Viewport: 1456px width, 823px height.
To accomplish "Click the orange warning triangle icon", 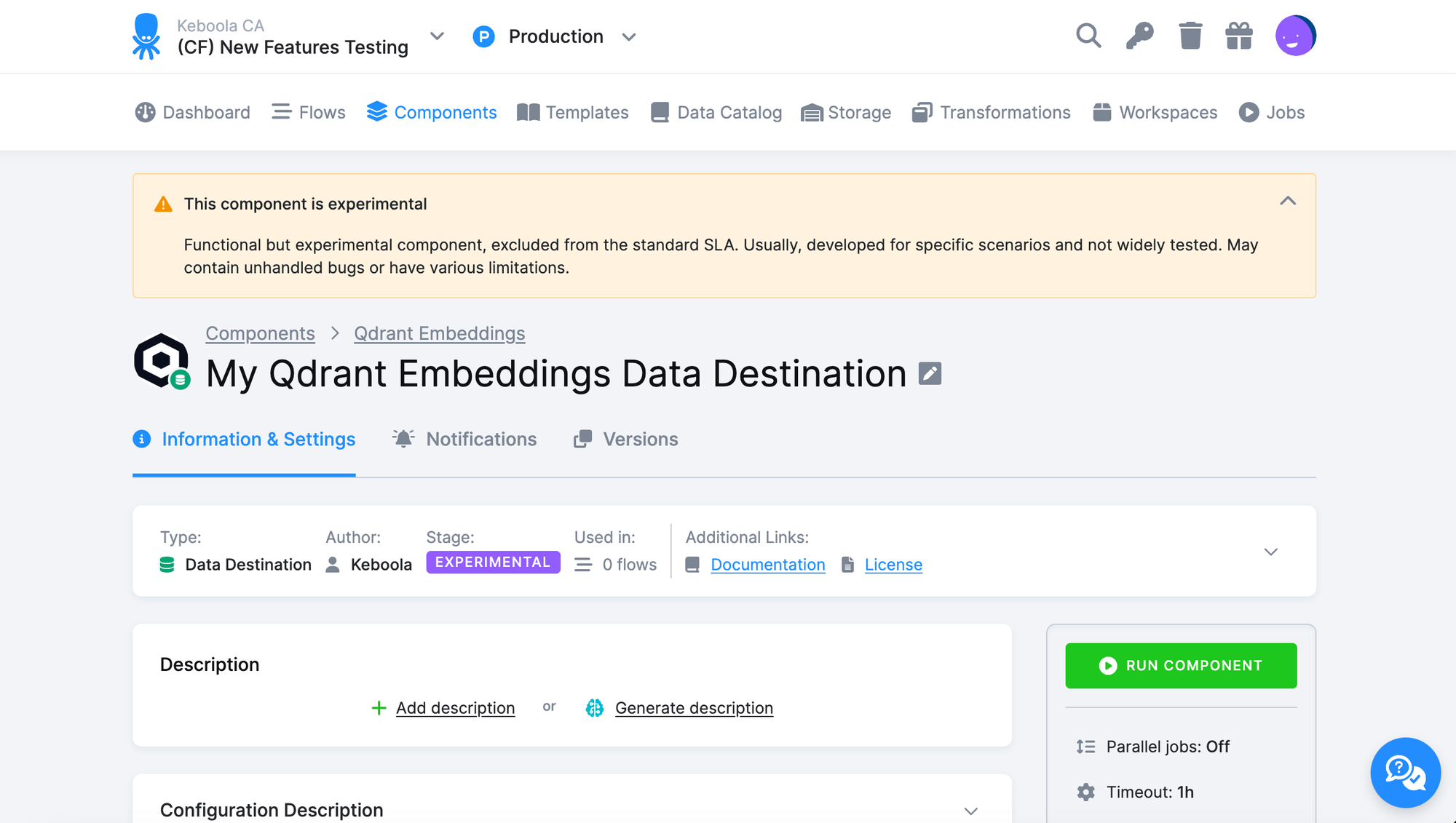I will pos(163,204).
